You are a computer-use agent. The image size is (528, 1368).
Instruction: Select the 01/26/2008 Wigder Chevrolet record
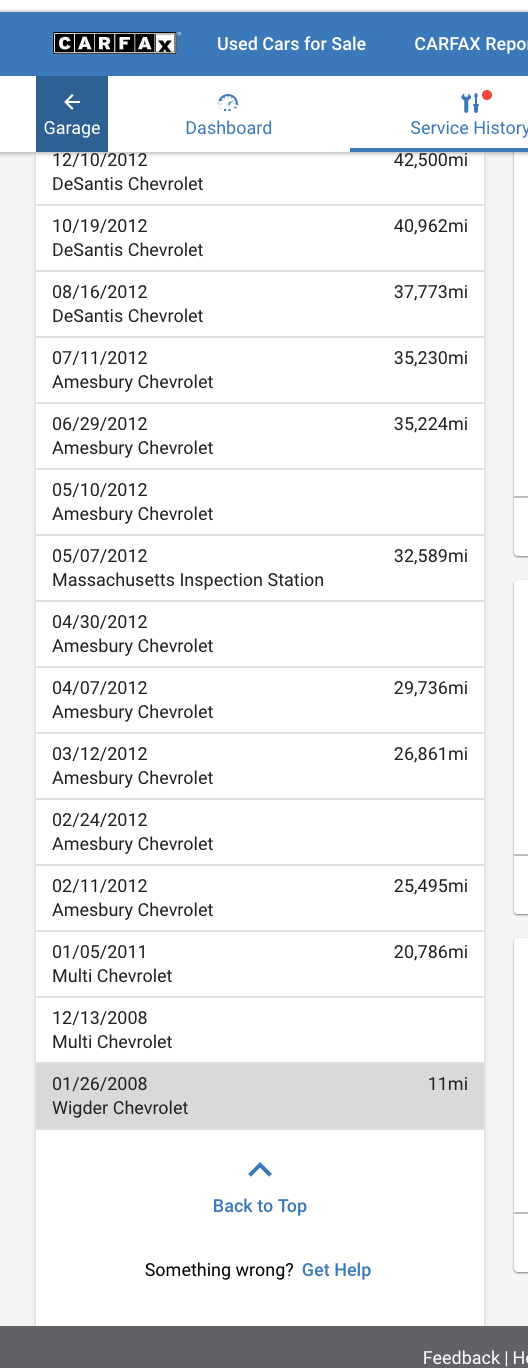pyautogui.click(x=260, y=1096)
